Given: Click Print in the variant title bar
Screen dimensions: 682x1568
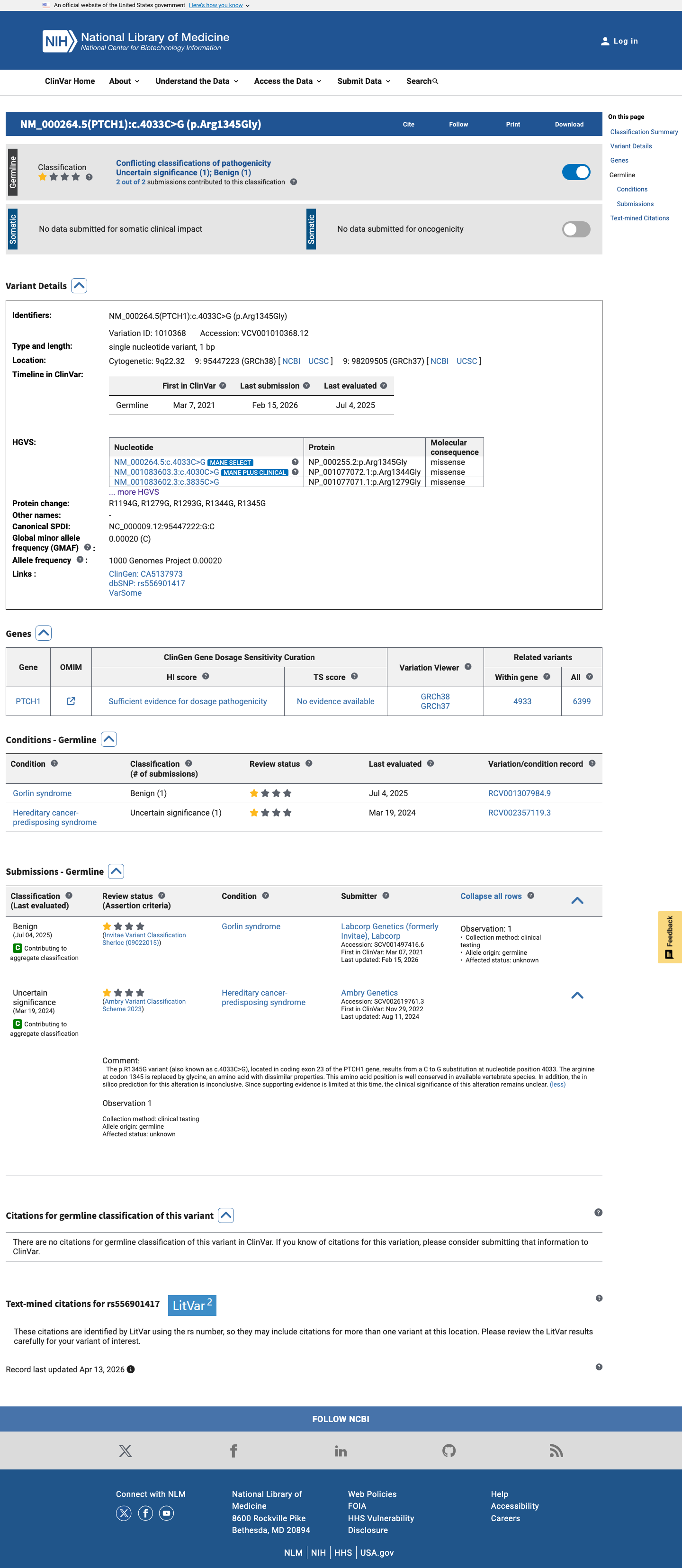Looking at the screenshot, I should [x=513, y=124].
